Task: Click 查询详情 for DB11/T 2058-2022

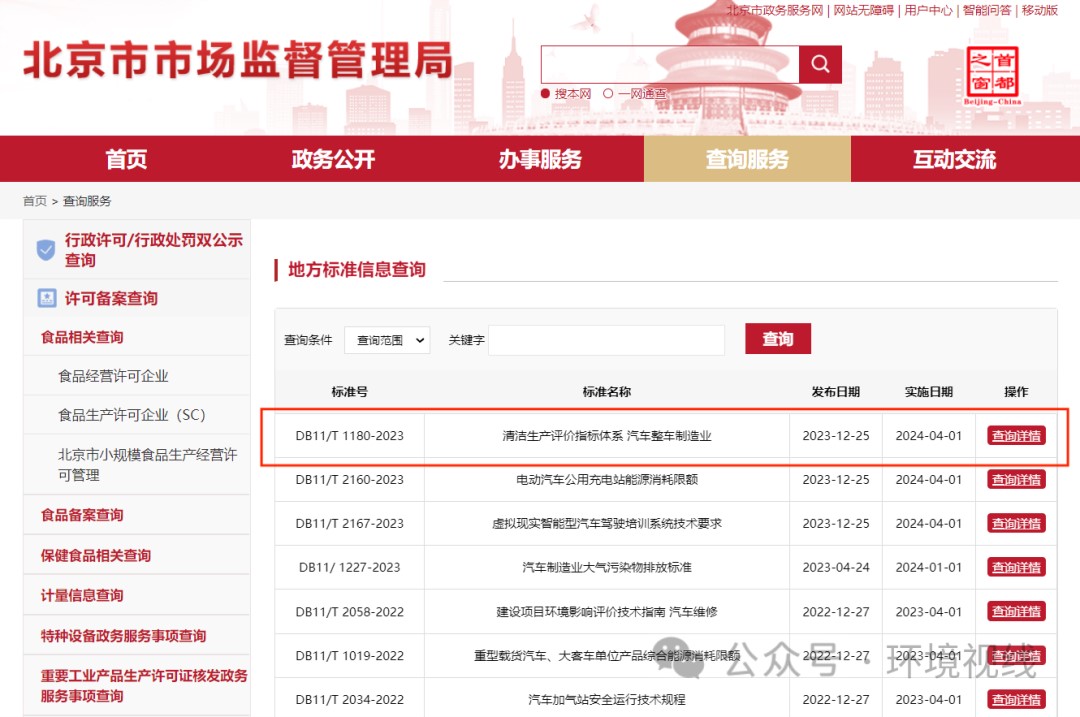Action: point(1016,612)
